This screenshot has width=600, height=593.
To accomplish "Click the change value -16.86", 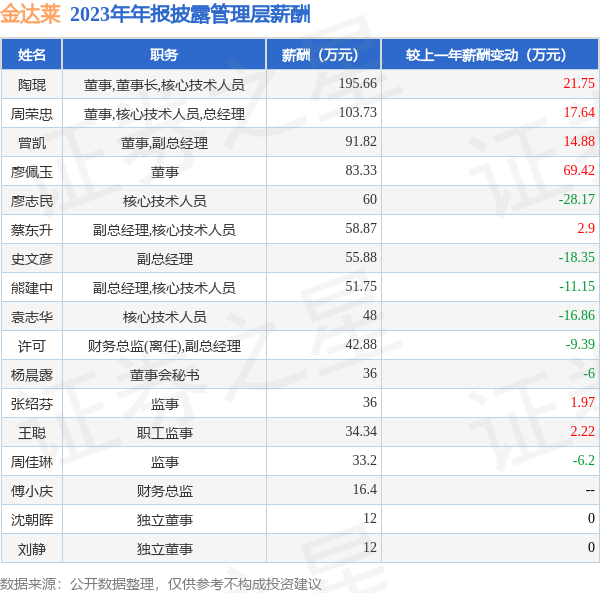I will click(577, 316).
